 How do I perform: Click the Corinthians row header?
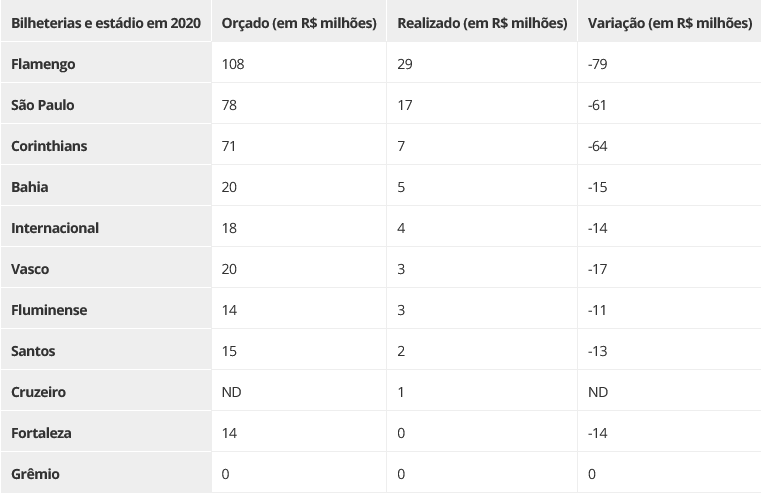click(x=49, y=146)
